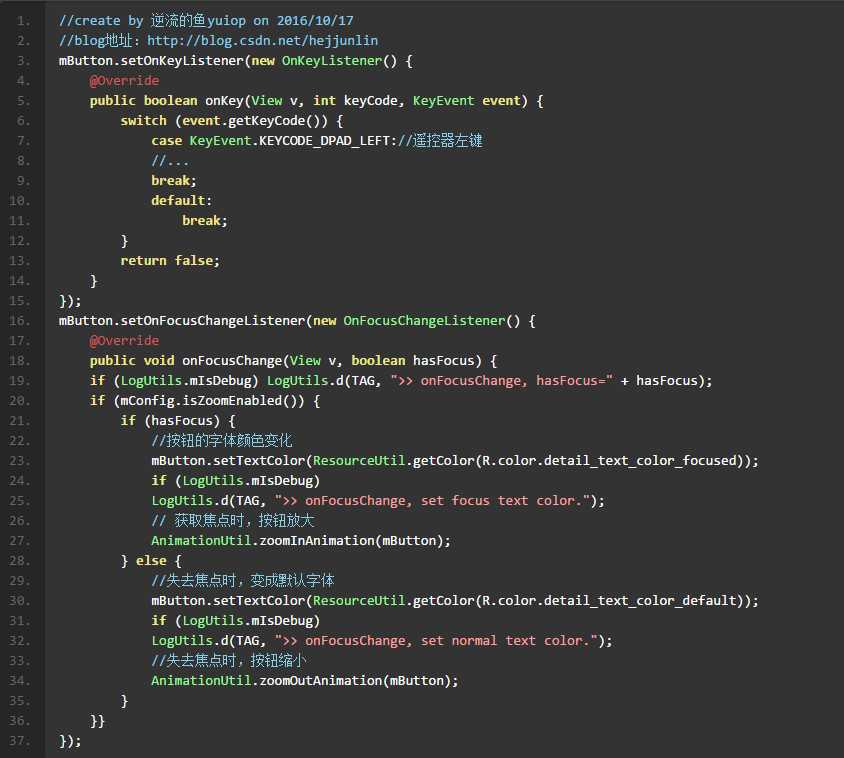
Task: Click 'detail_text_color_focused' on line 23
Action: (x=640, y=461)
